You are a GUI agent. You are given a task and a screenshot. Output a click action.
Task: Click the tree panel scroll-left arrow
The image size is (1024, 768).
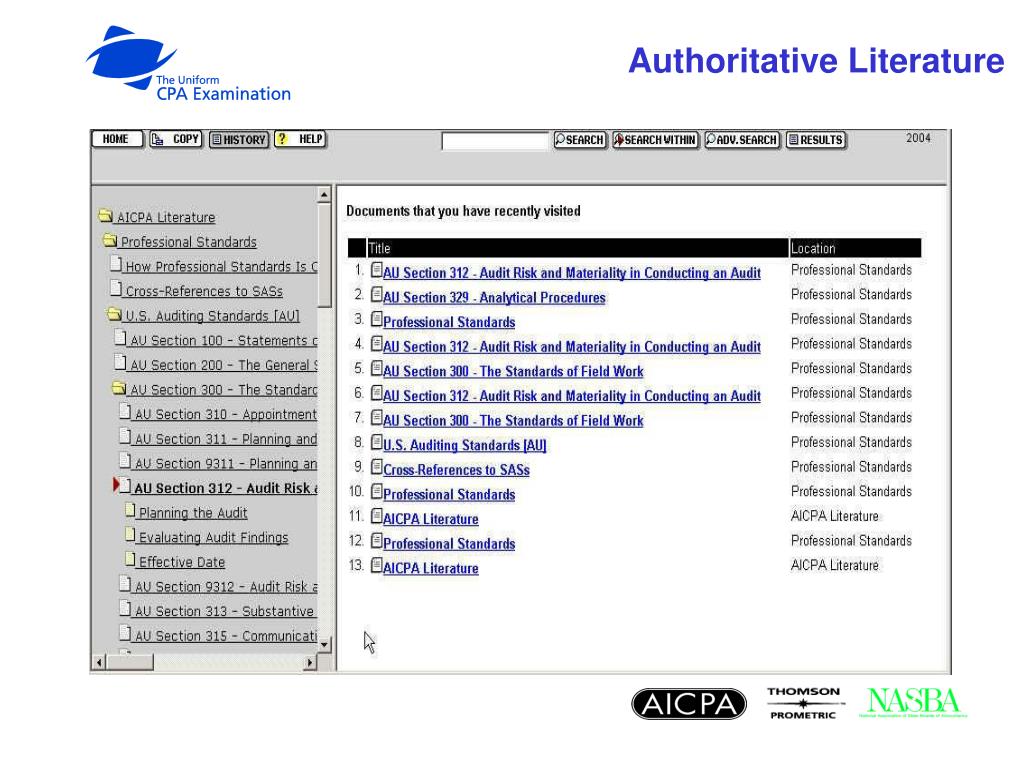(x=99, y=663)
